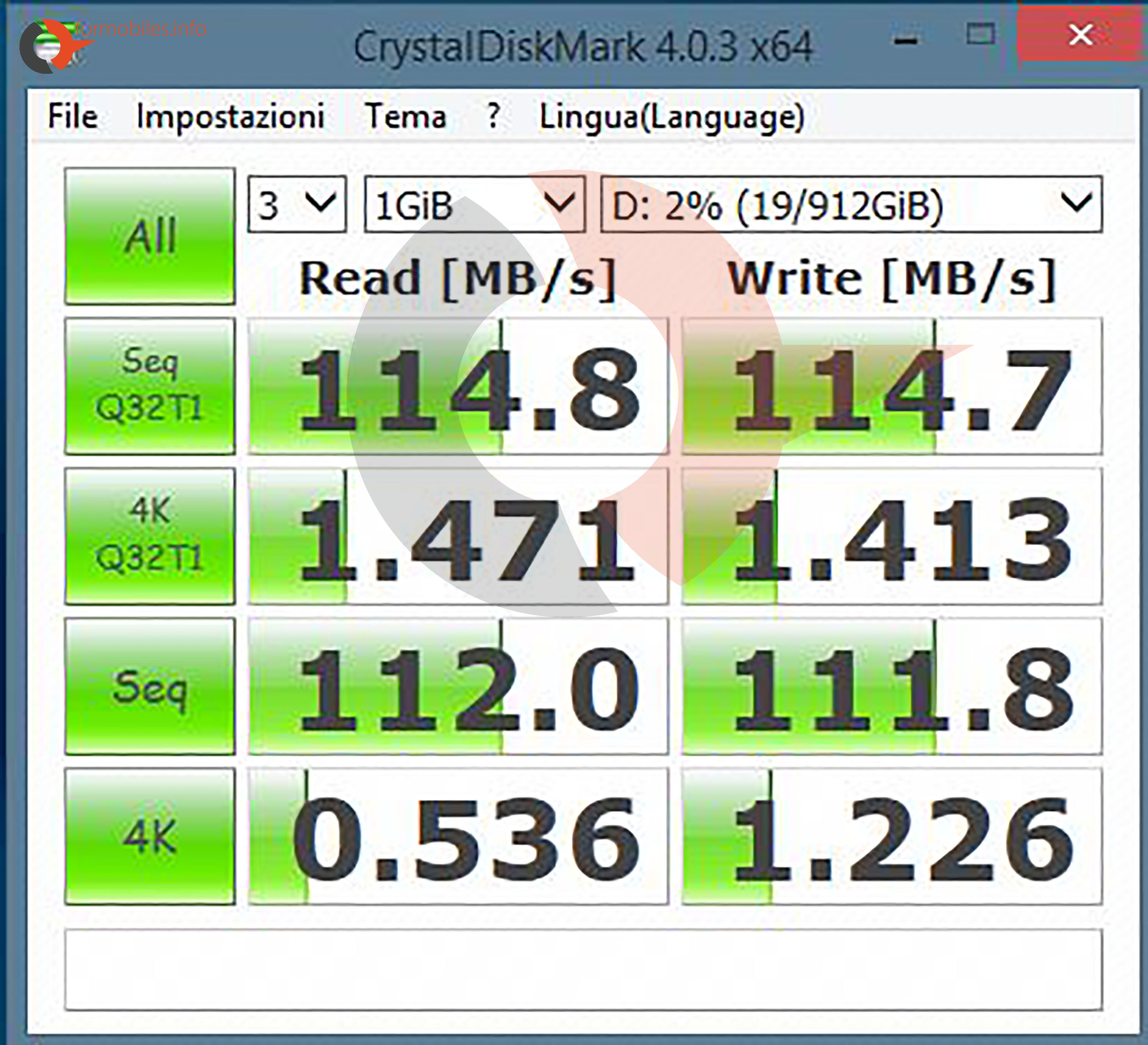Start the Seq benchmark test
The image size is (1148, 1045).
[x=150, y=686]
